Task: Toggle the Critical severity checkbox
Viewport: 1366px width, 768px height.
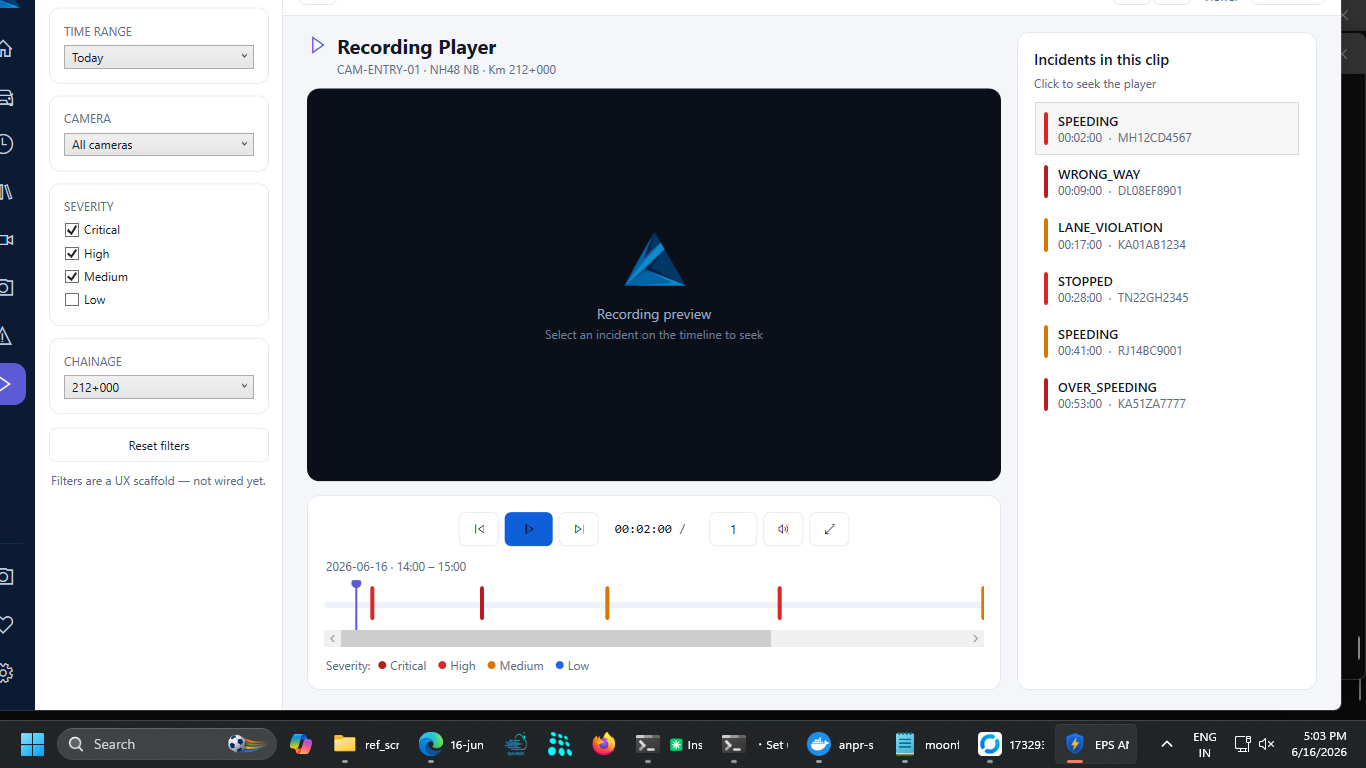Action: tap(72, 230)
